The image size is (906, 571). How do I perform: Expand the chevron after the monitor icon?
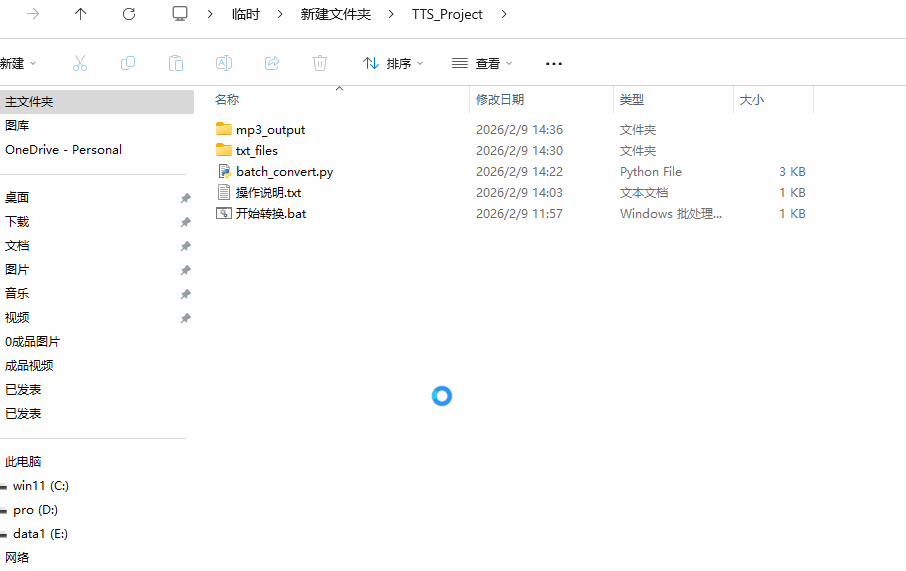pyautogui.click(x=210, y=14)
